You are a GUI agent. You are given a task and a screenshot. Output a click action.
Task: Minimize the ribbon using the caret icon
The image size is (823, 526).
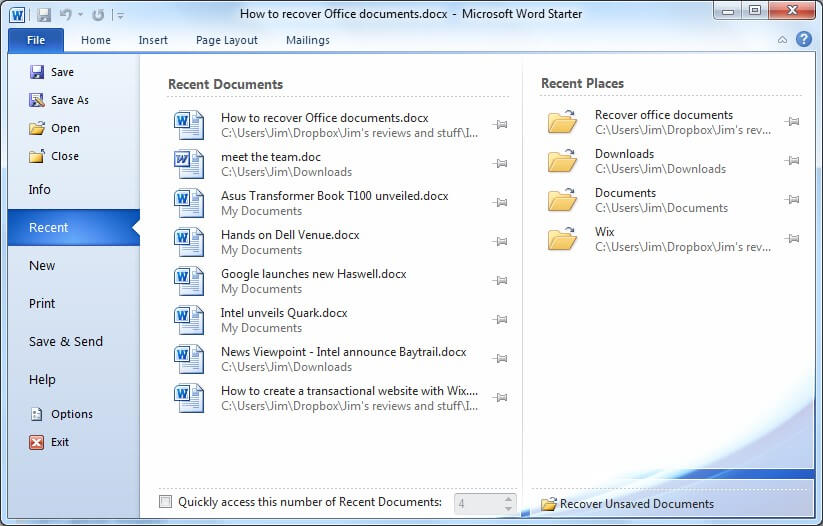782,40
